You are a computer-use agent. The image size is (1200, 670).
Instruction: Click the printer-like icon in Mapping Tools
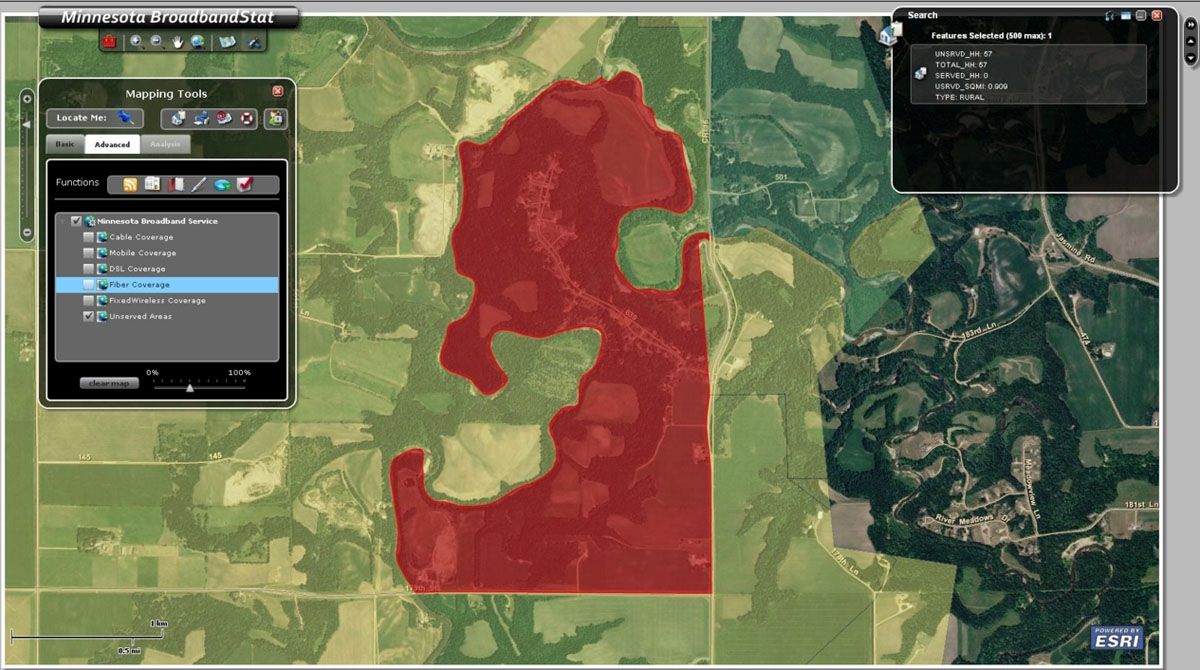(x=202, y=118)
